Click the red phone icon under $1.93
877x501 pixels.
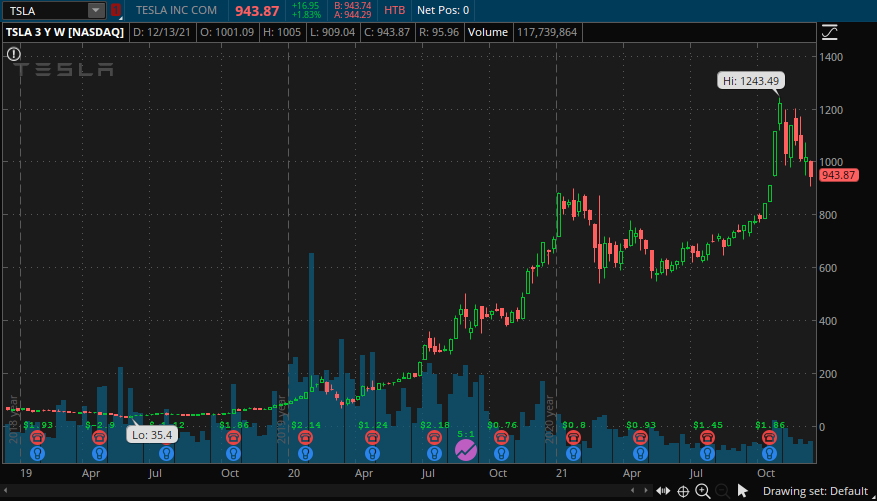click(38, 437)
